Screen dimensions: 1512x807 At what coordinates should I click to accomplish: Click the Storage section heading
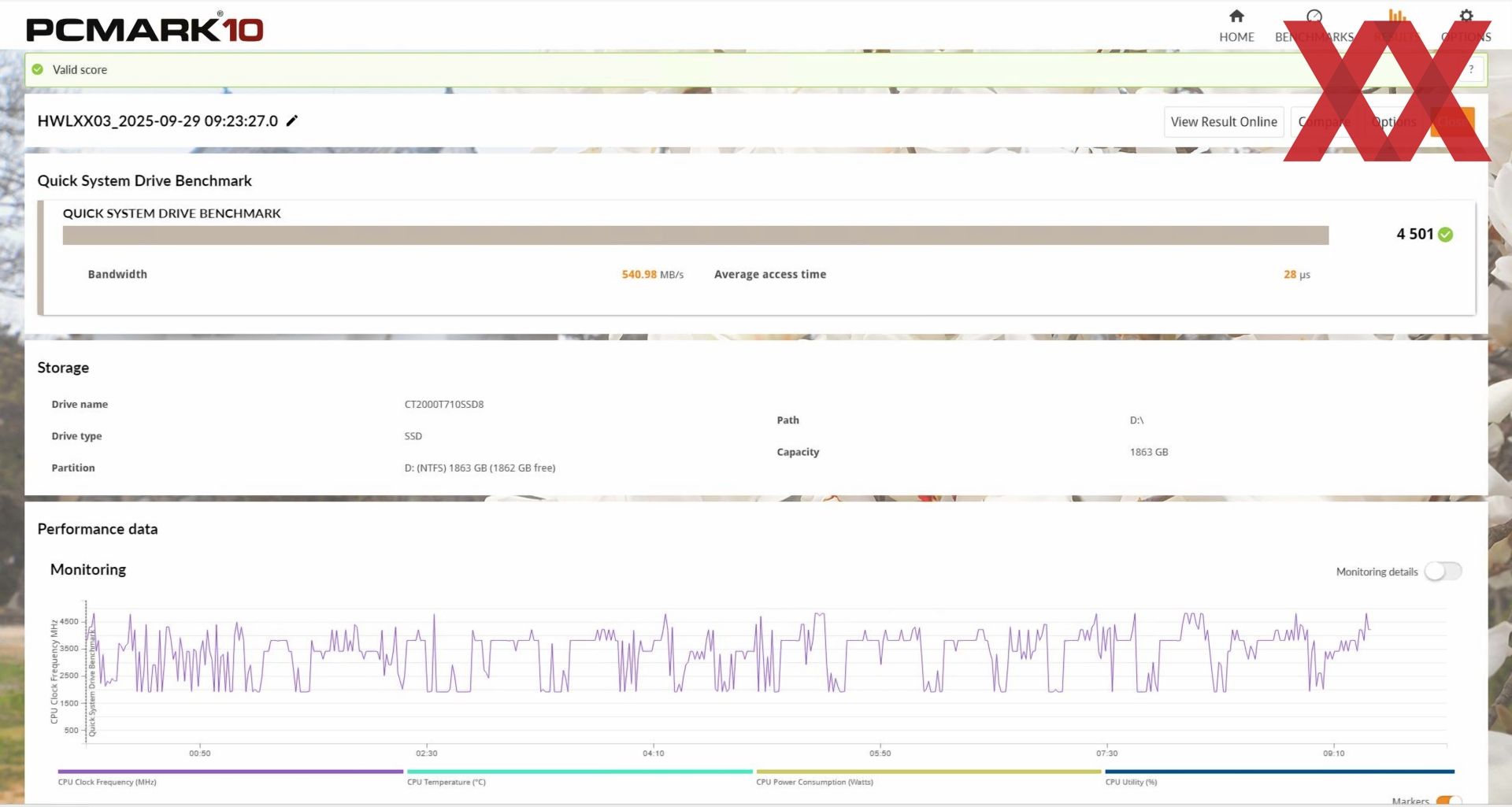click(63, 368)
